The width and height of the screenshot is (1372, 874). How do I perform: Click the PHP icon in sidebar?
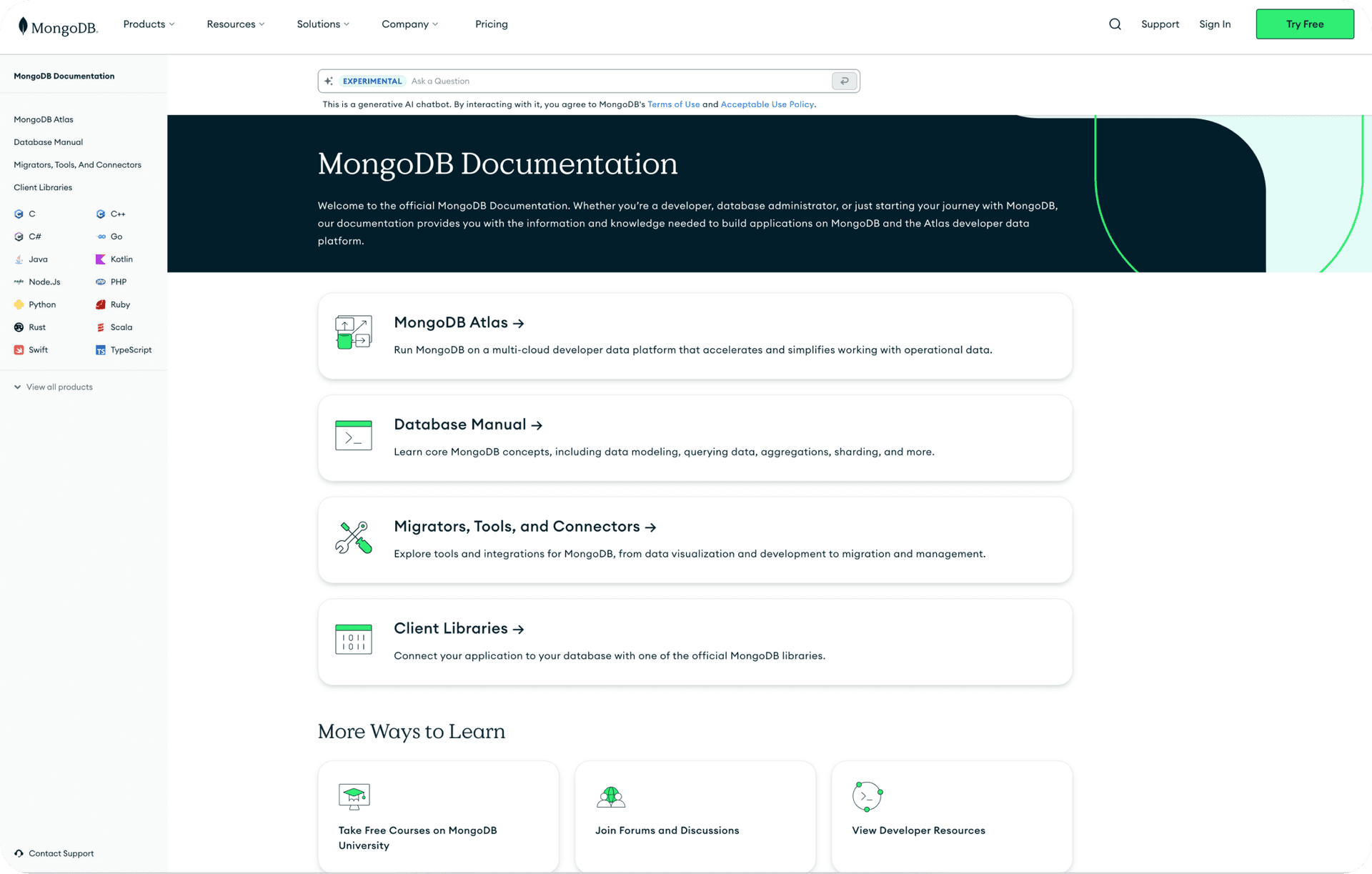101,282
